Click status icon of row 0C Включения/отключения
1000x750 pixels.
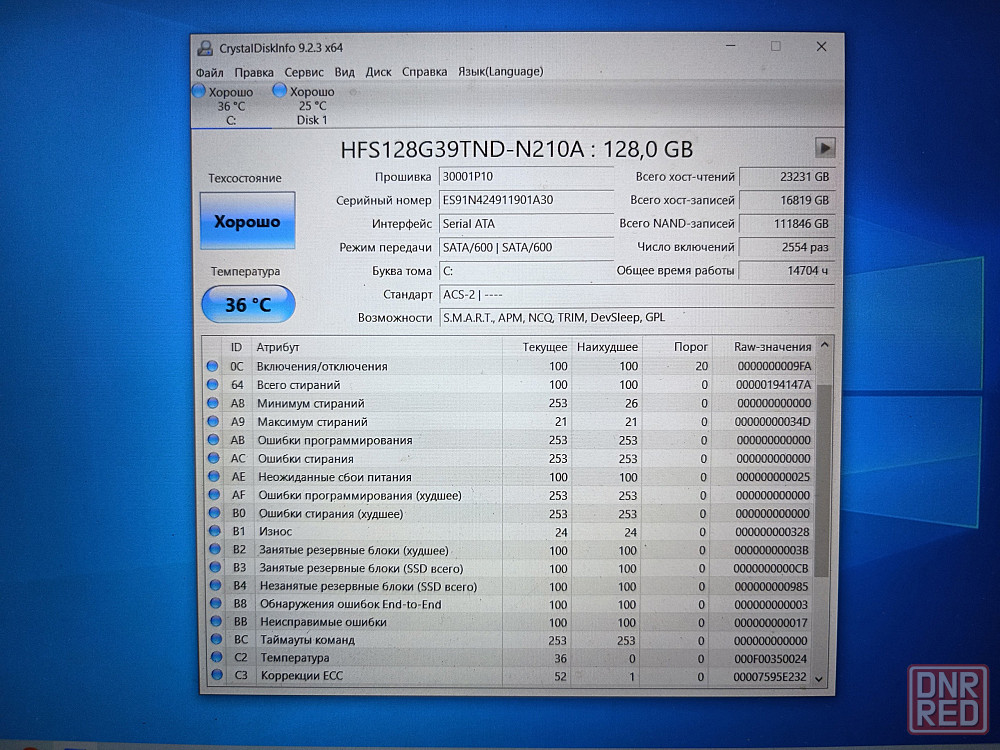pos(212,366)
